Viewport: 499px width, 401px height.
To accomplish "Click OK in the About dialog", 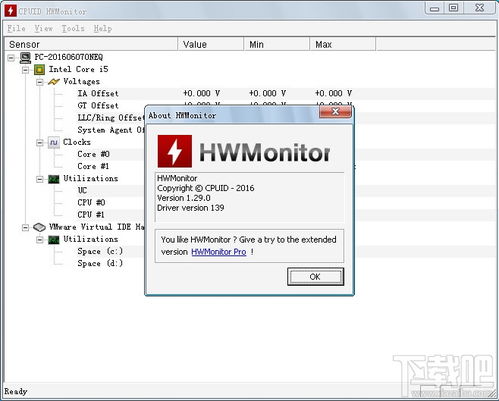I will (315, 277).
